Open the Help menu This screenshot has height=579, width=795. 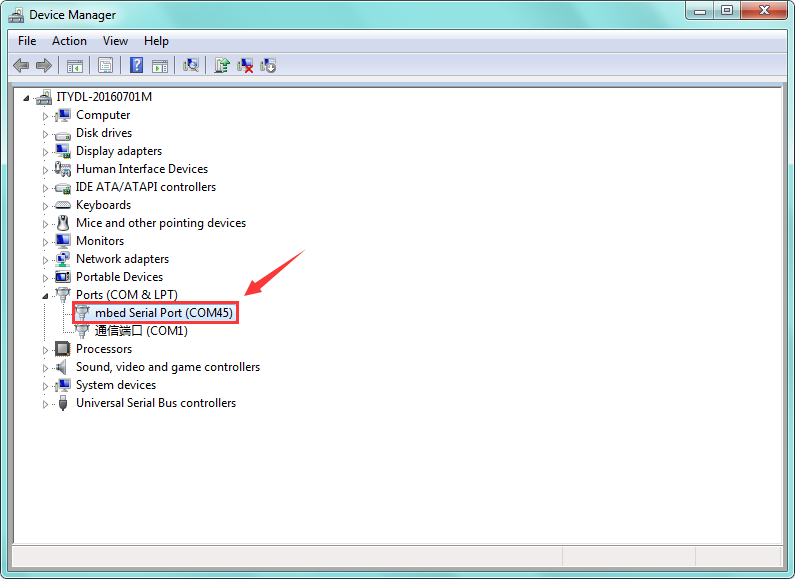(156, 41)
